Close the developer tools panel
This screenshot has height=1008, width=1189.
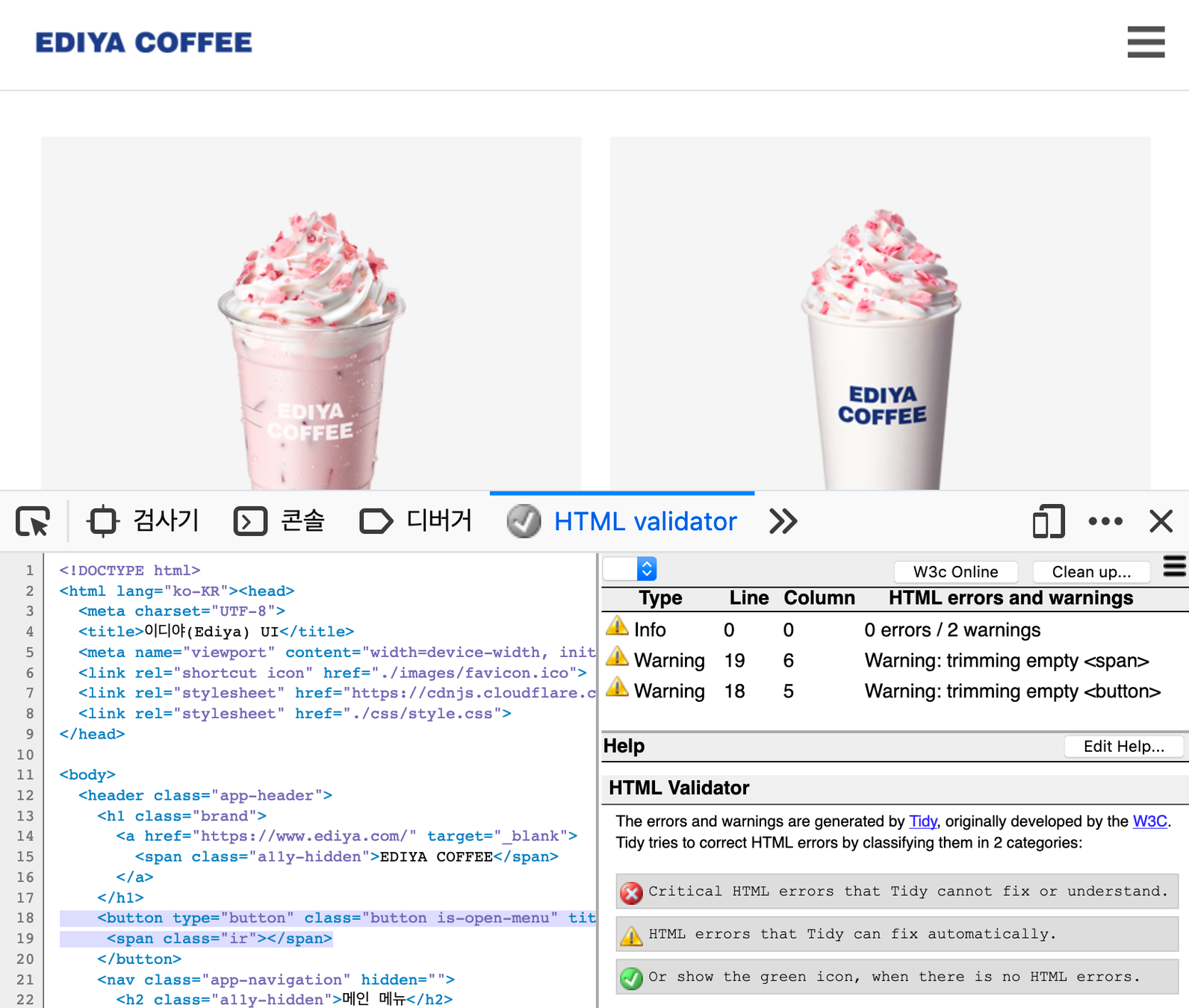[x=1161, y=521]
